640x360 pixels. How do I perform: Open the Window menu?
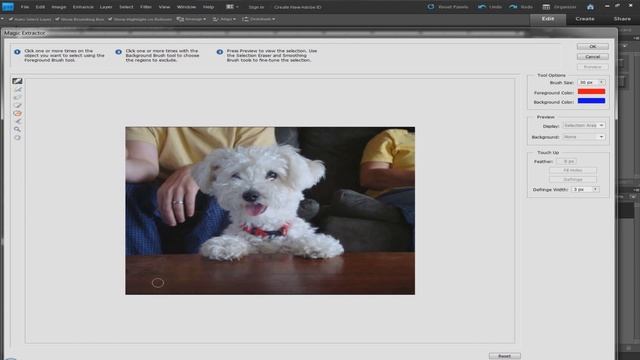[x=186, y=7]
